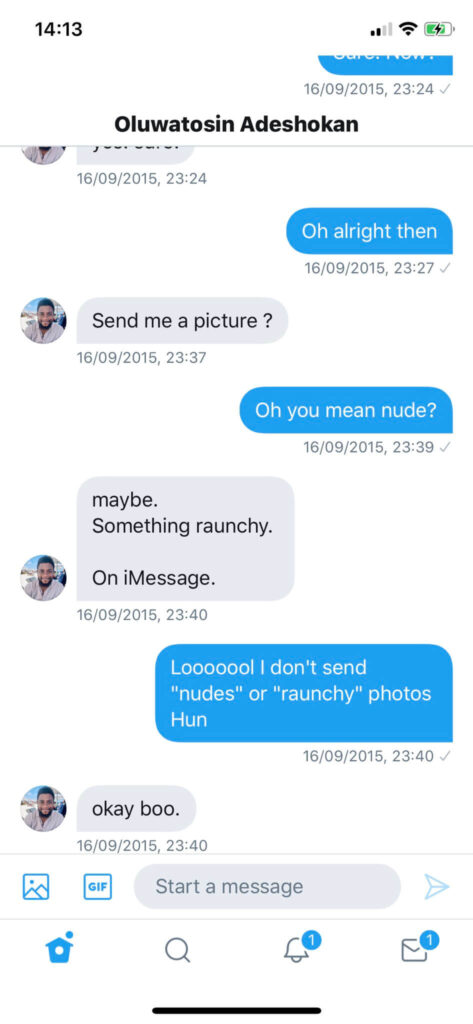
Task: Tap avatar beside "Send me a picture ?"
Action: coord(43,321)
